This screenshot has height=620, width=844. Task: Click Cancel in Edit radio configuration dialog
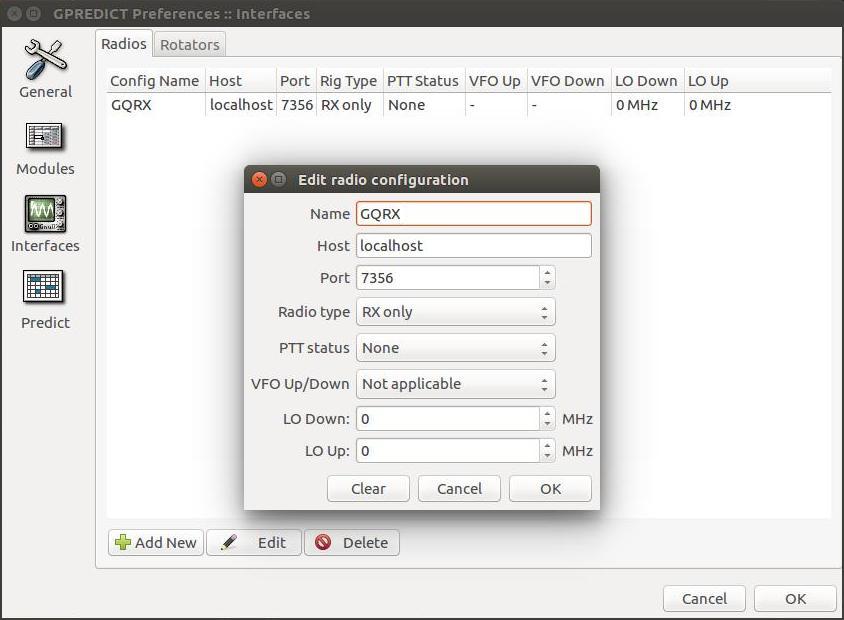click(459, 488)
